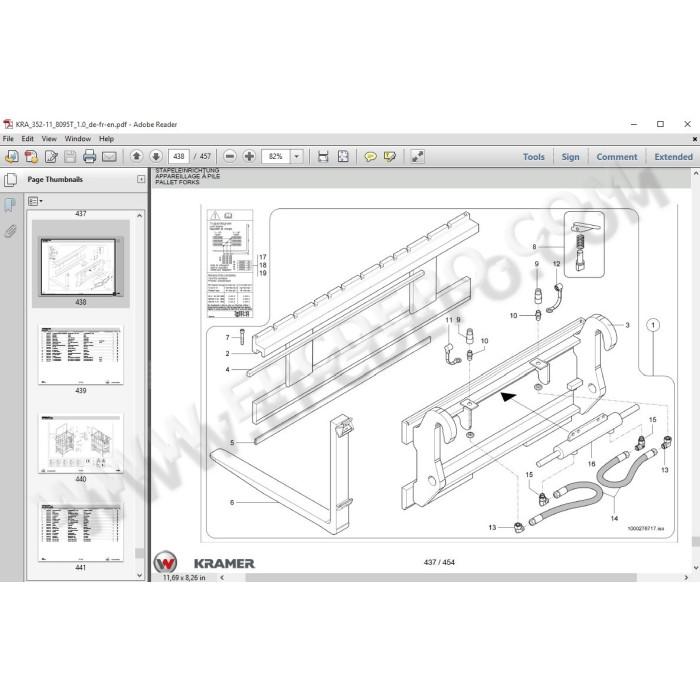Click the scrolling mode page icon
700x700 pixels.
click(x=323, y=156)
